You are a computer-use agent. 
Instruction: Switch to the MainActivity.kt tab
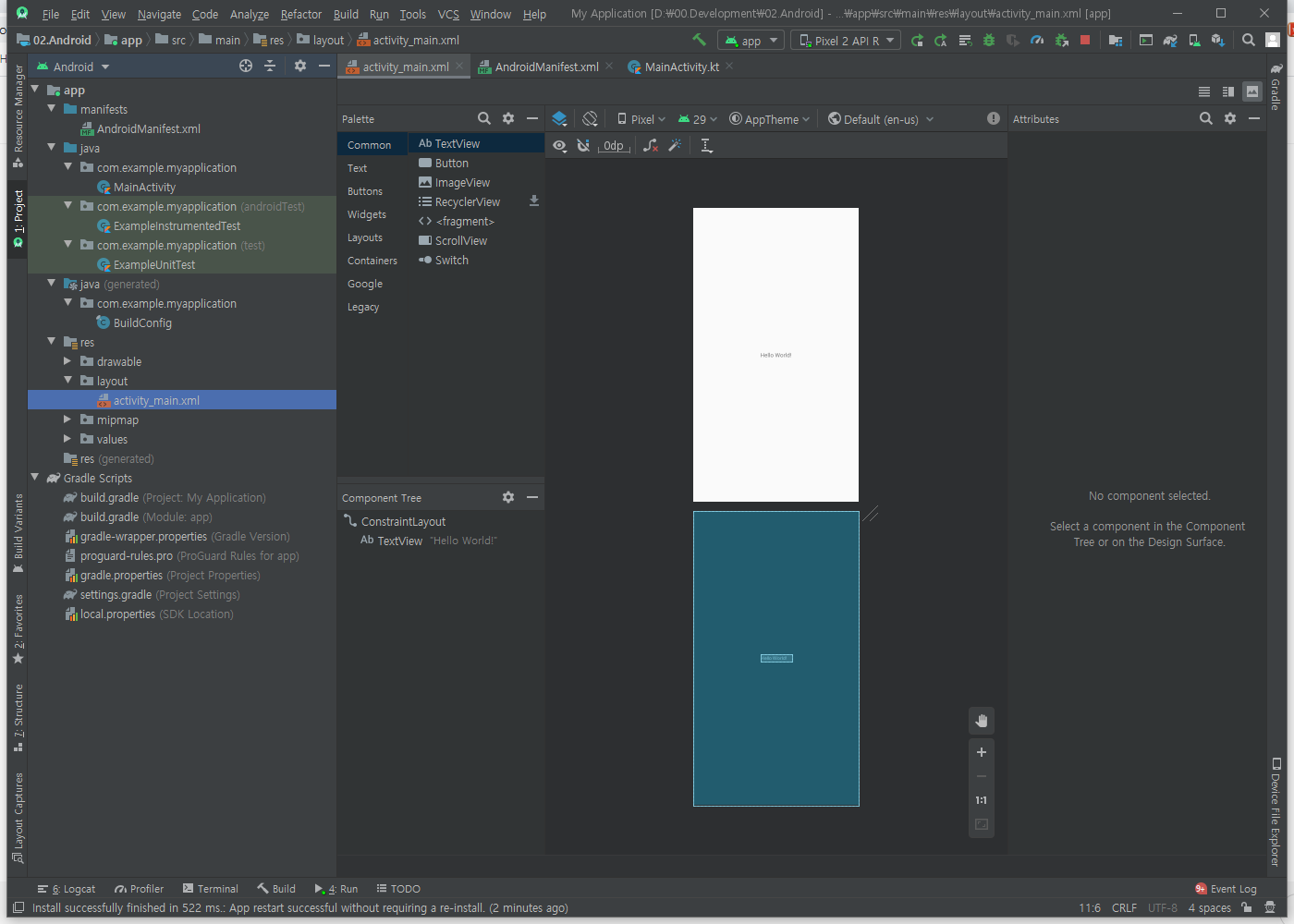[x=680, y=67]
